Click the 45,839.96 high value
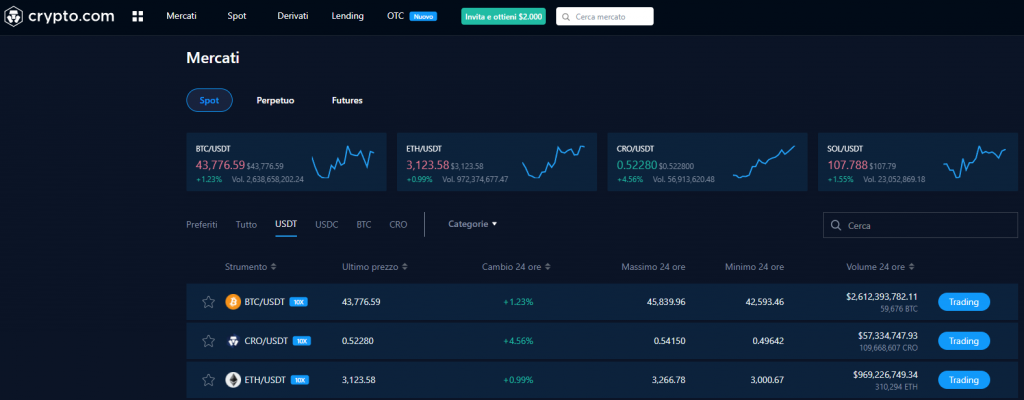 (665, 302)
